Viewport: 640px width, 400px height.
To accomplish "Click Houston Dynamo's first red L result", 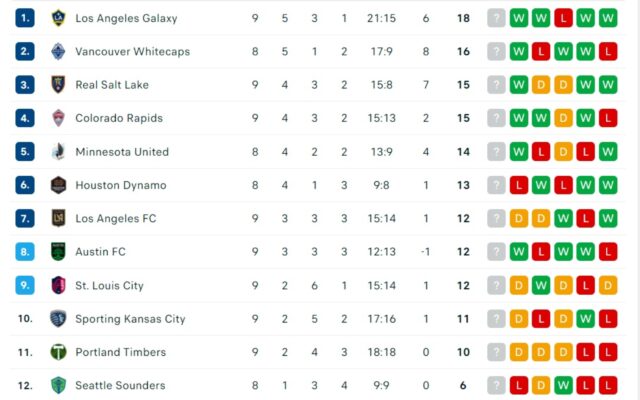I will coord(519,185).
